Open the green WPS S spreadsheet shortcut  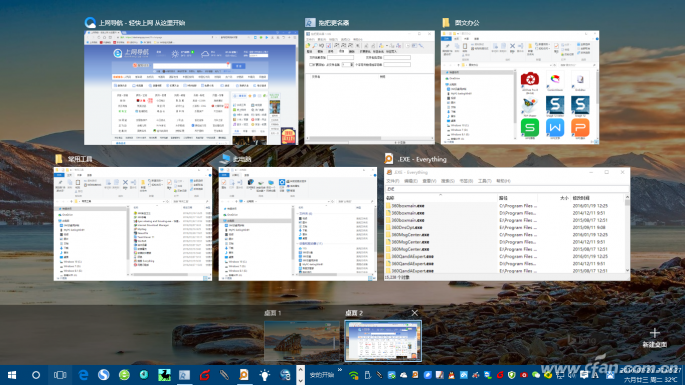tap(529, 128)
